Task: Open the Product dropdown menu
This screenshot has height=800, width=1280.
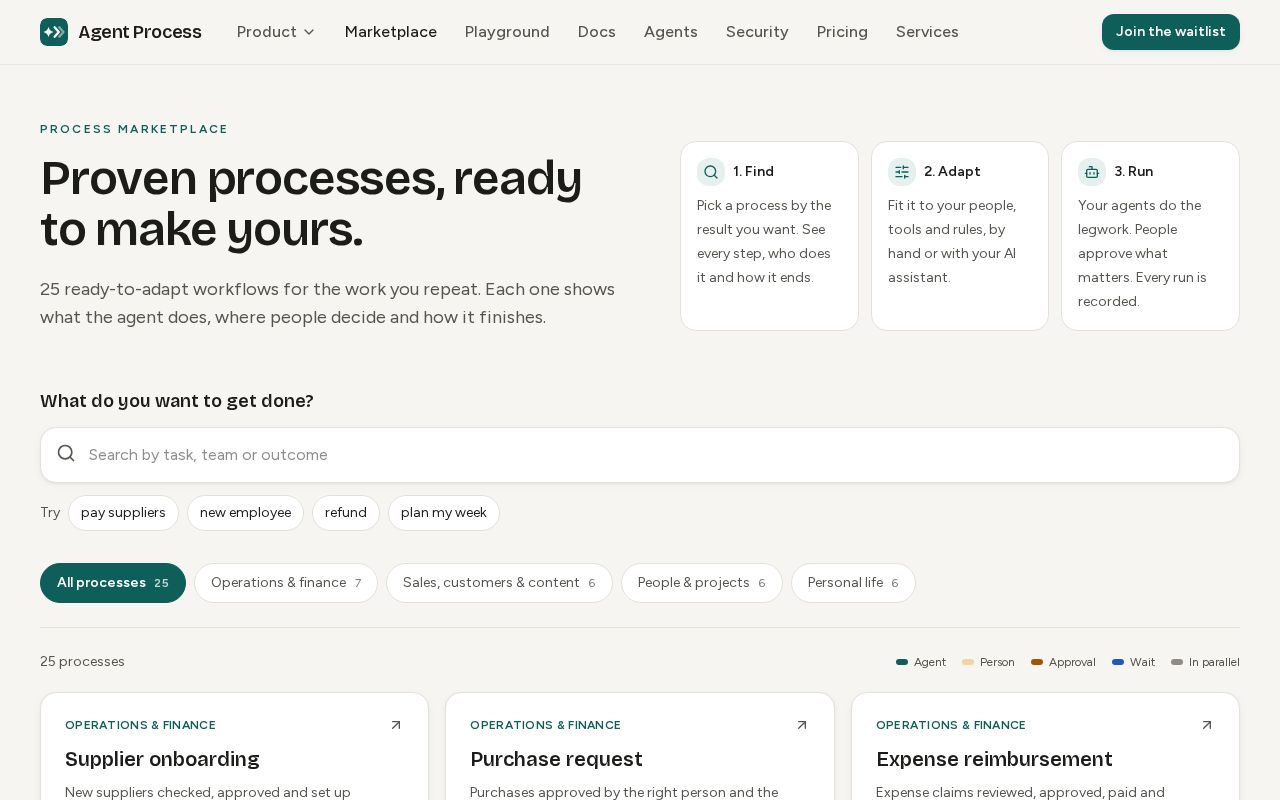Action: point(276,32)
